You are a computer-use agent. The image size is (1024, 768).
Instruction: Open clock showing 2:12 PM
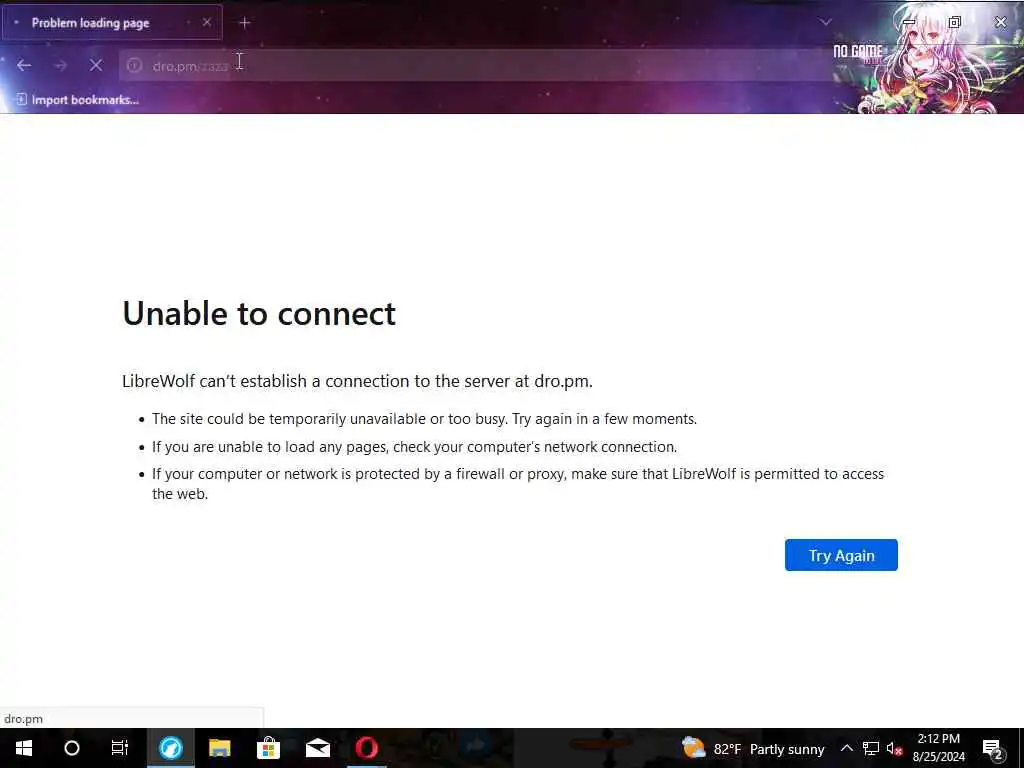click(x=938, y=748)
